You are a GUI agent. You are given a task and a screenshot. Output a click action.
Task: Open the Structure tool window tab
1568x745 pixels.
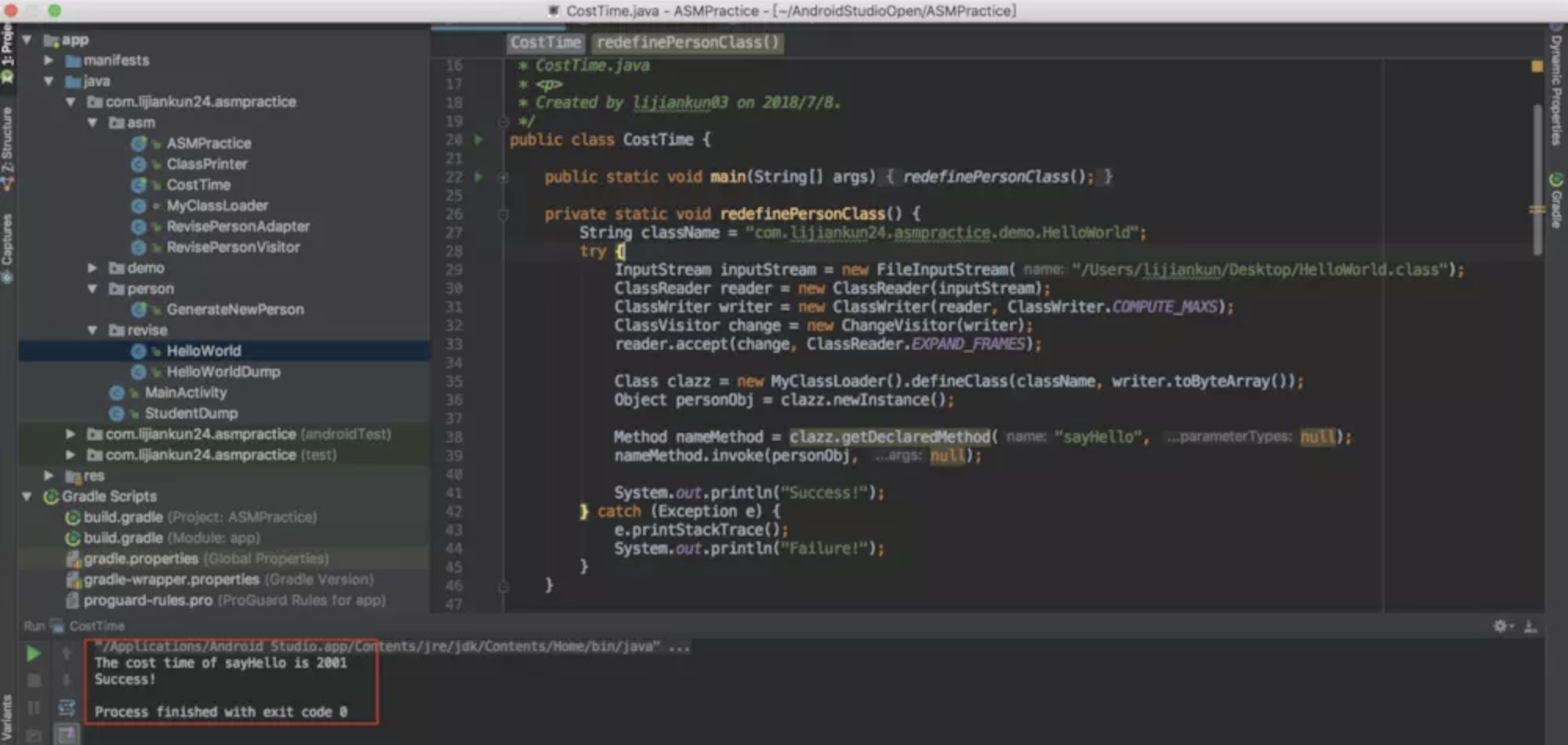[8, 147]
